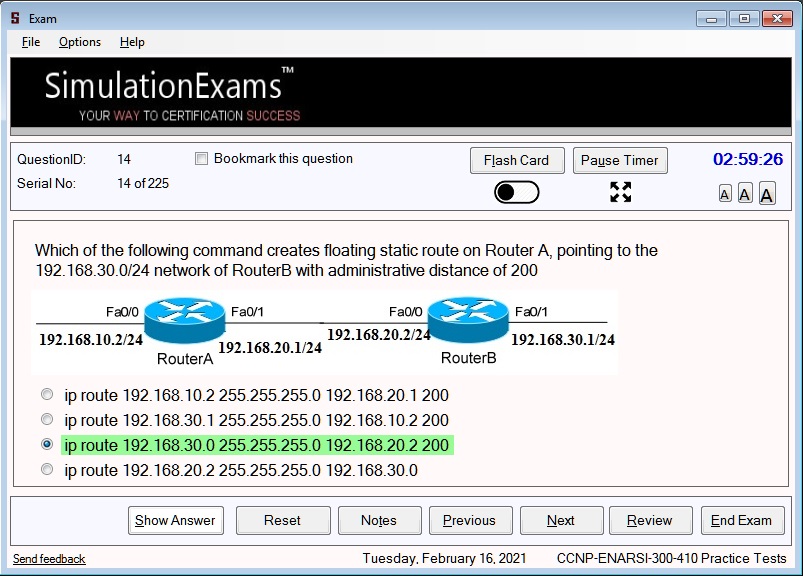The width and height of the screenshot is (803, 576).
Task: Click the Send feedback link
Action: coord(49,559)
